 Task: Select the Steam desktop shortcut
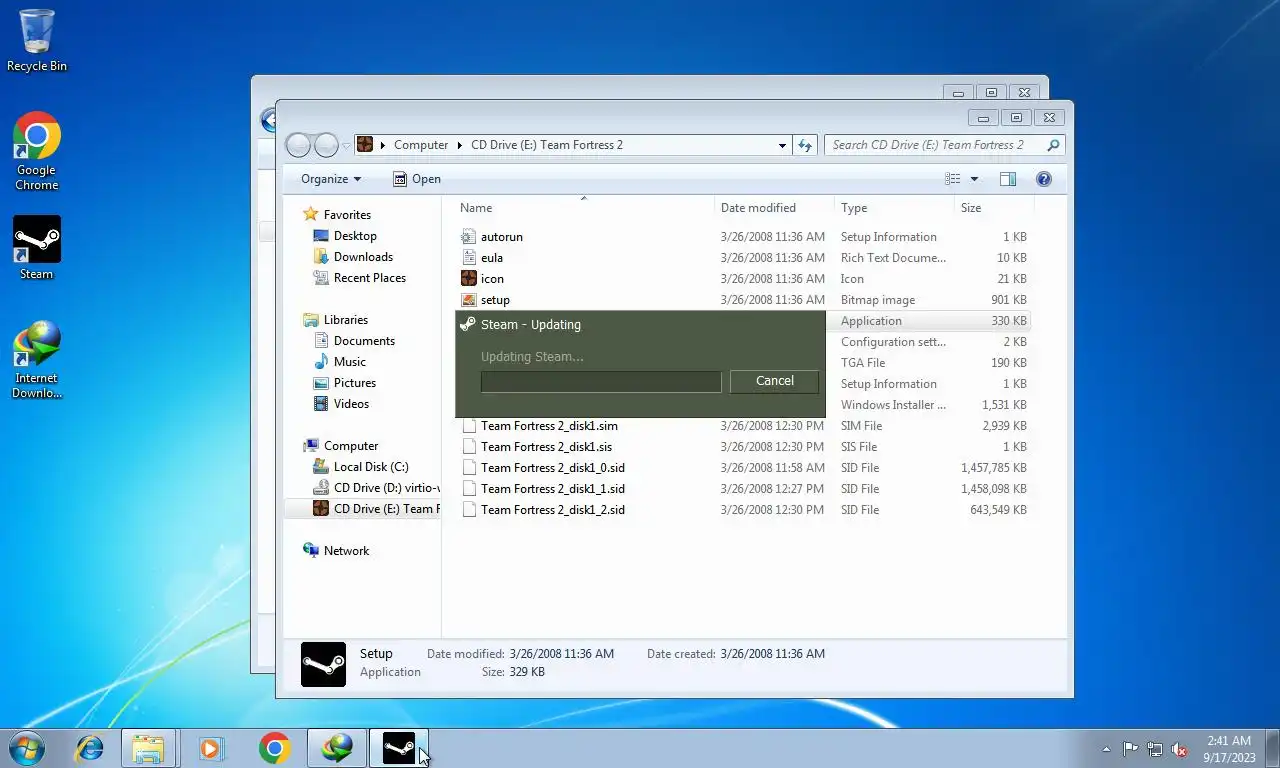37,248
